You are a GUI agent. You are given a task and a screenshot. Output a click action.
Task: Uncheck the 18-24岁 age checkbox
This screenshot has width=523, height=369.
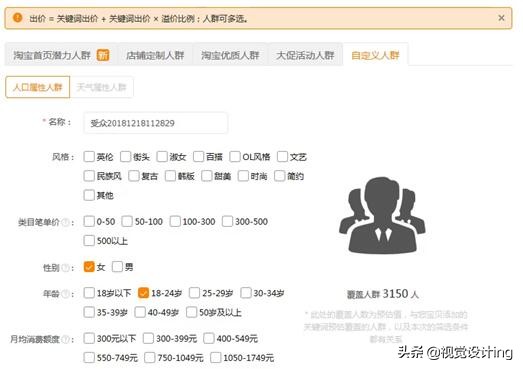pos(143,293)
